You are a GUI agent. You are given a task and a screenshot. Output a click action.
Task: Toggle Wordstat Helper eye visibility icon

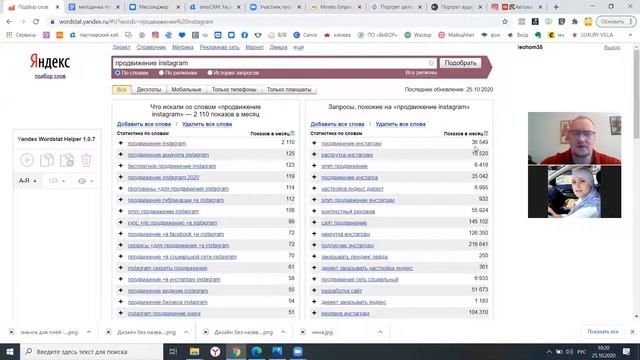coord(82,181)
